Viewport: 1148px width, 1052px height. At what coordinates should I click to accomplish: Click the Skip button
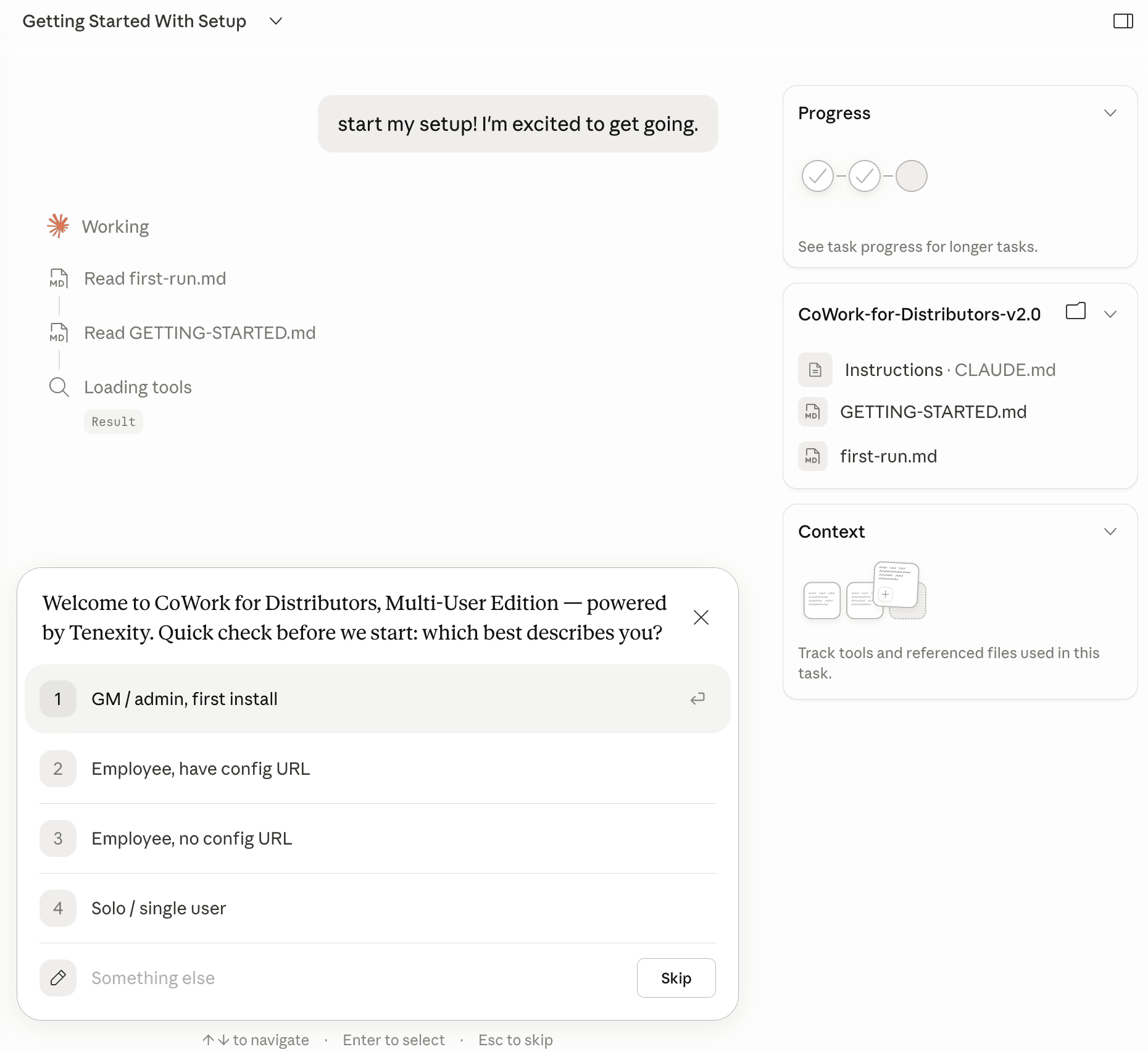click(676, 978)
